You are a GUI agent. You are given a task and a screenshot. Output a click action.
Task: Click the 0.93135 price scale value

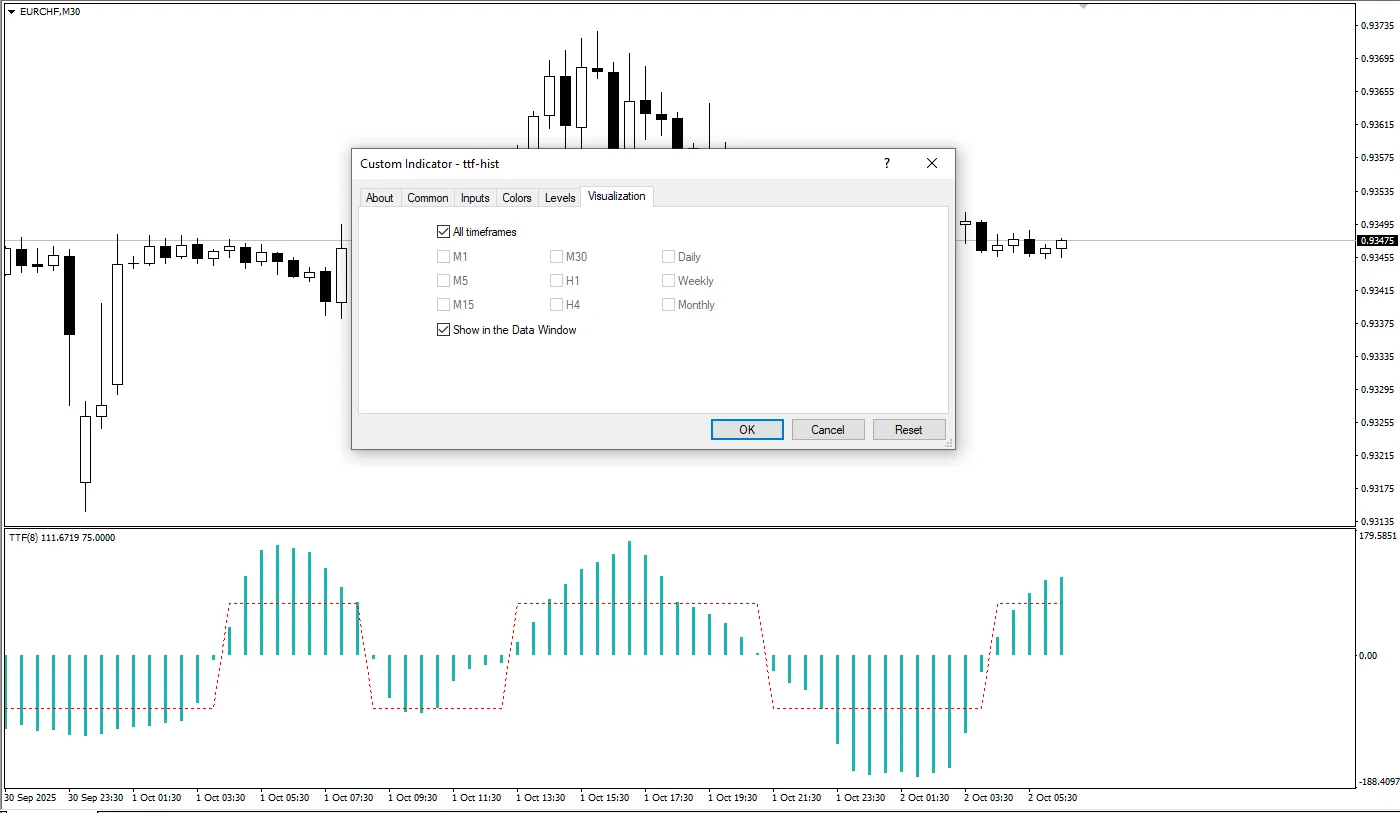point(1378,522)
